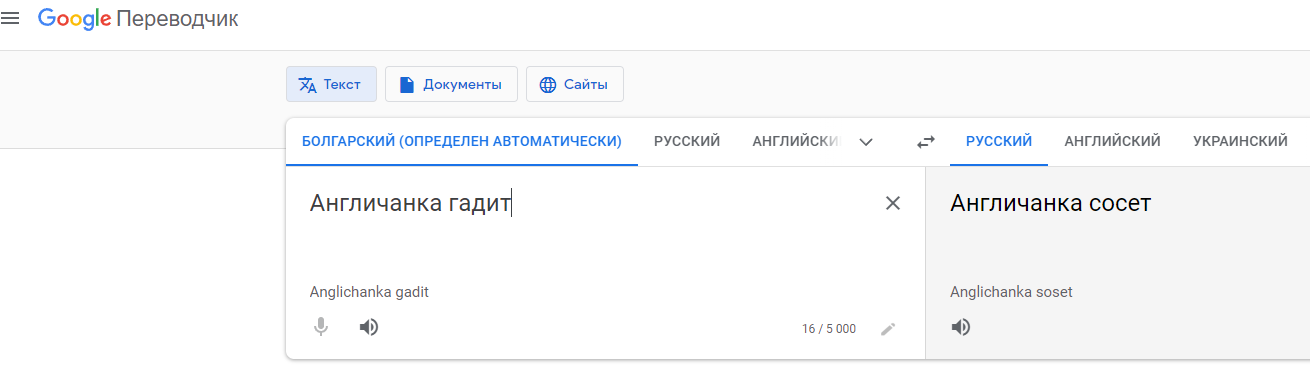Click the Google Переводчик logo
The image size is (1310, 381).
(x=138, y=19)
